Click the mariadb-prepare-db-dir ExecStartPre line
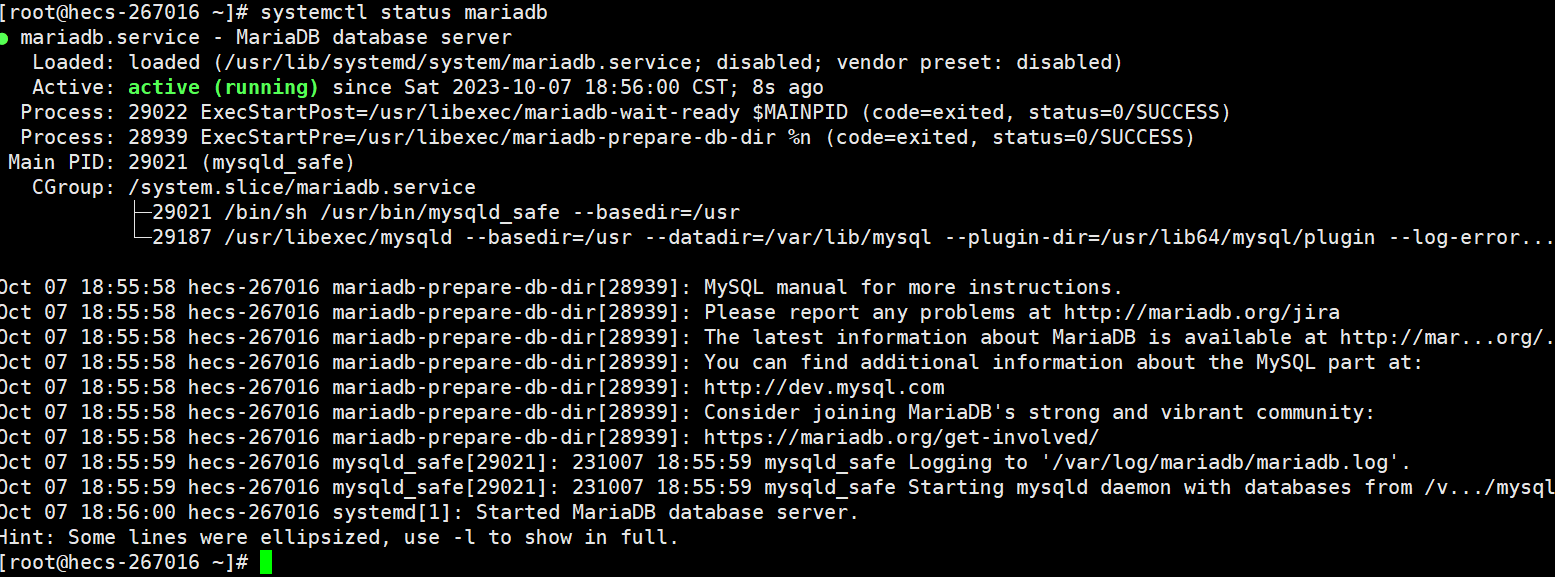Viewport: 1555px width, 577px height. tap(608, 137)
